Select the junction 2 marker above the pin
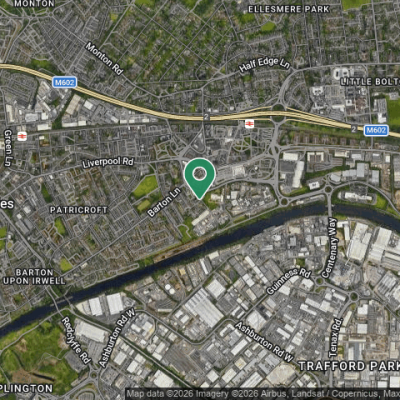The height and width of the screenshot is (400, 400). coord(206,118)
